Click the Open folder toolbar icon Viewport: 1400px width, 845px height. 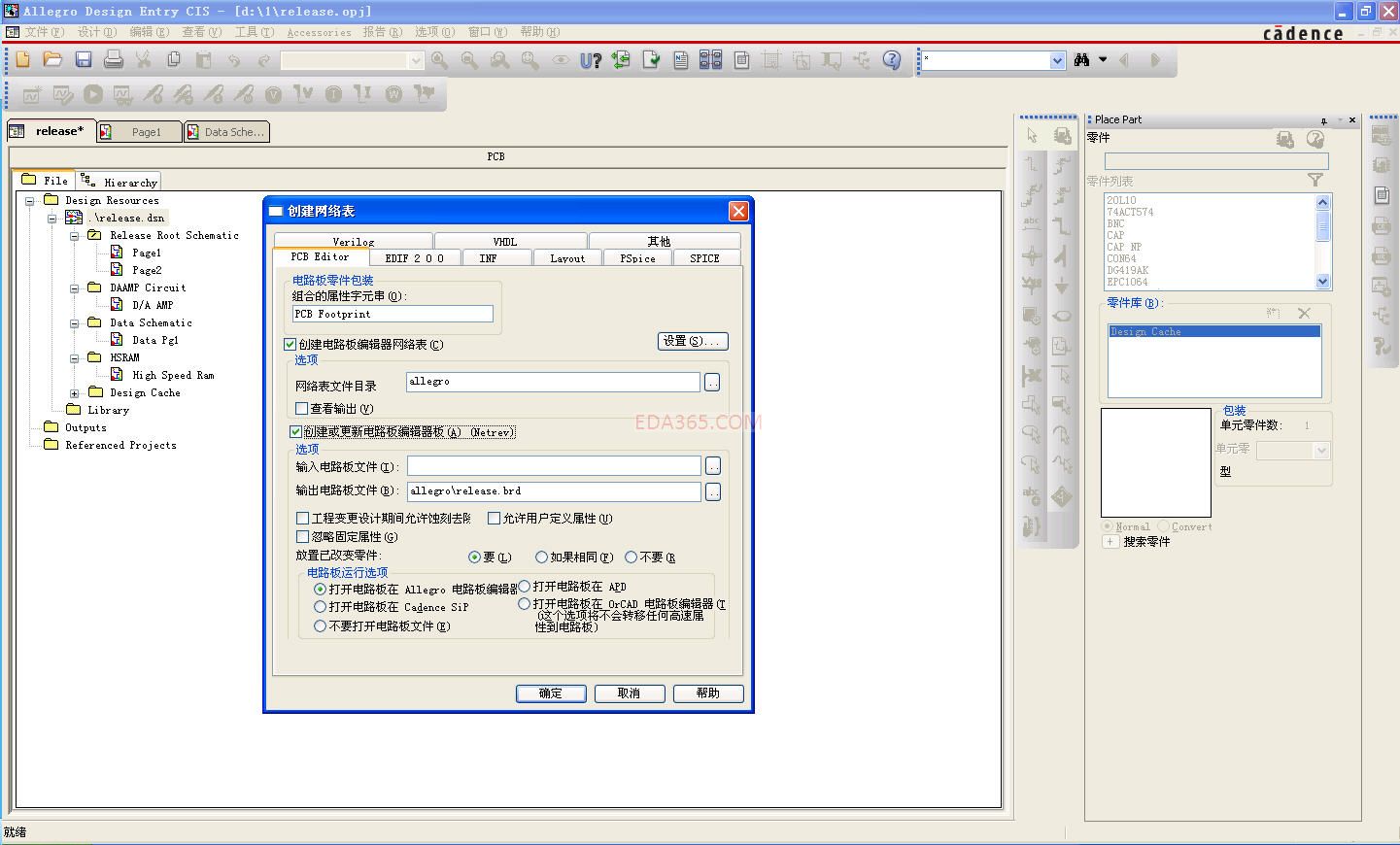point(53,60)
